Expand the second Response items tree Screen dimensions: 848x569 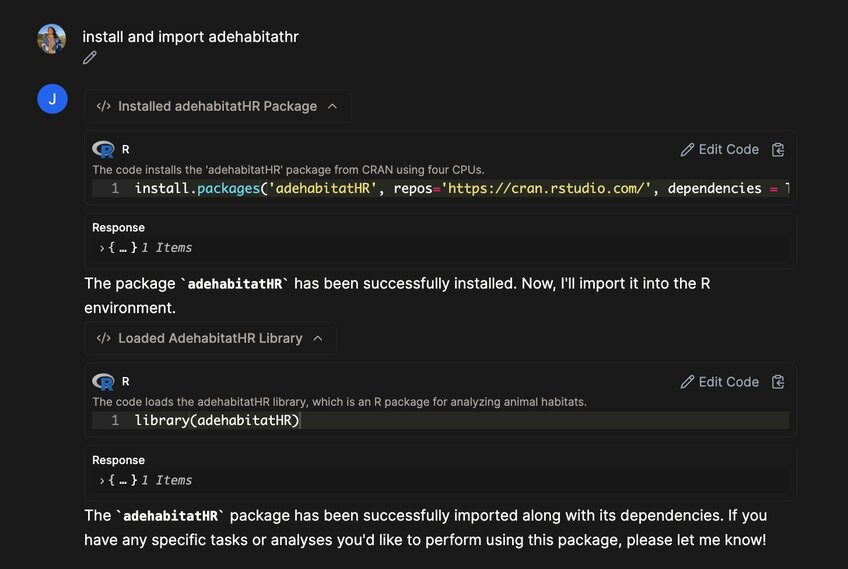click(102, 480)
